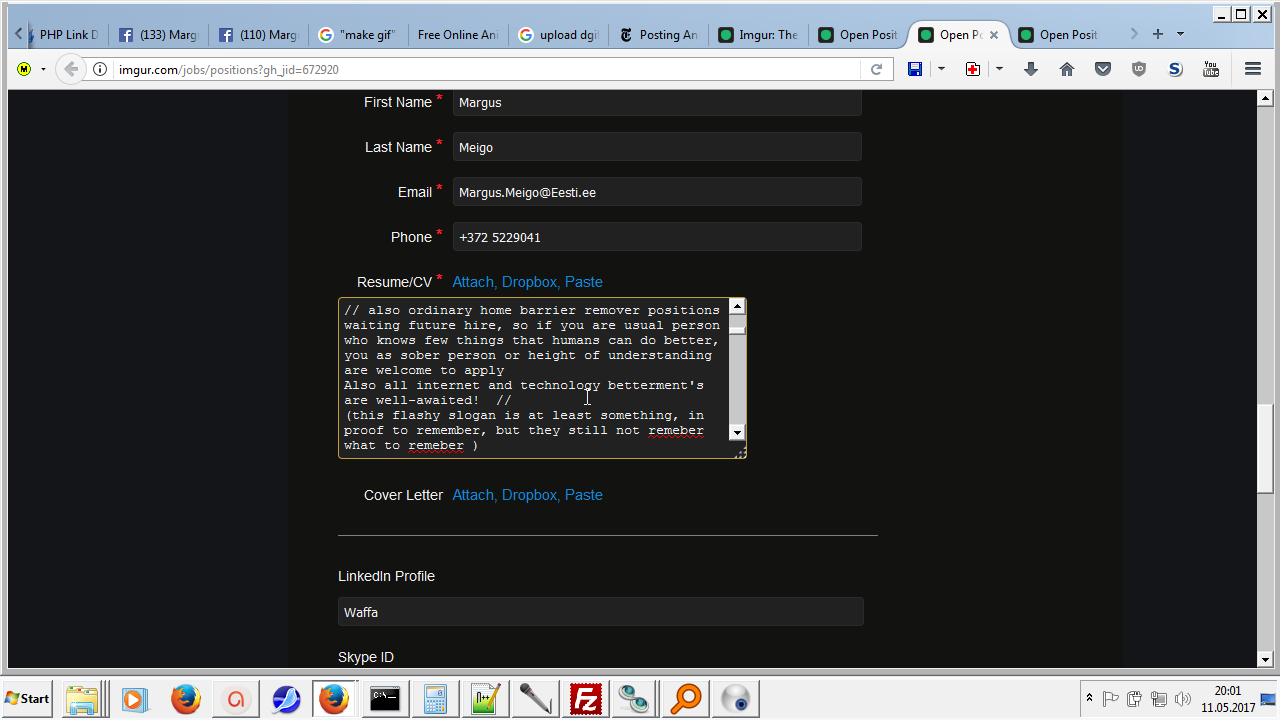Click the Email input field
Screen dimensions: 1280x720
tap(657, 192)
